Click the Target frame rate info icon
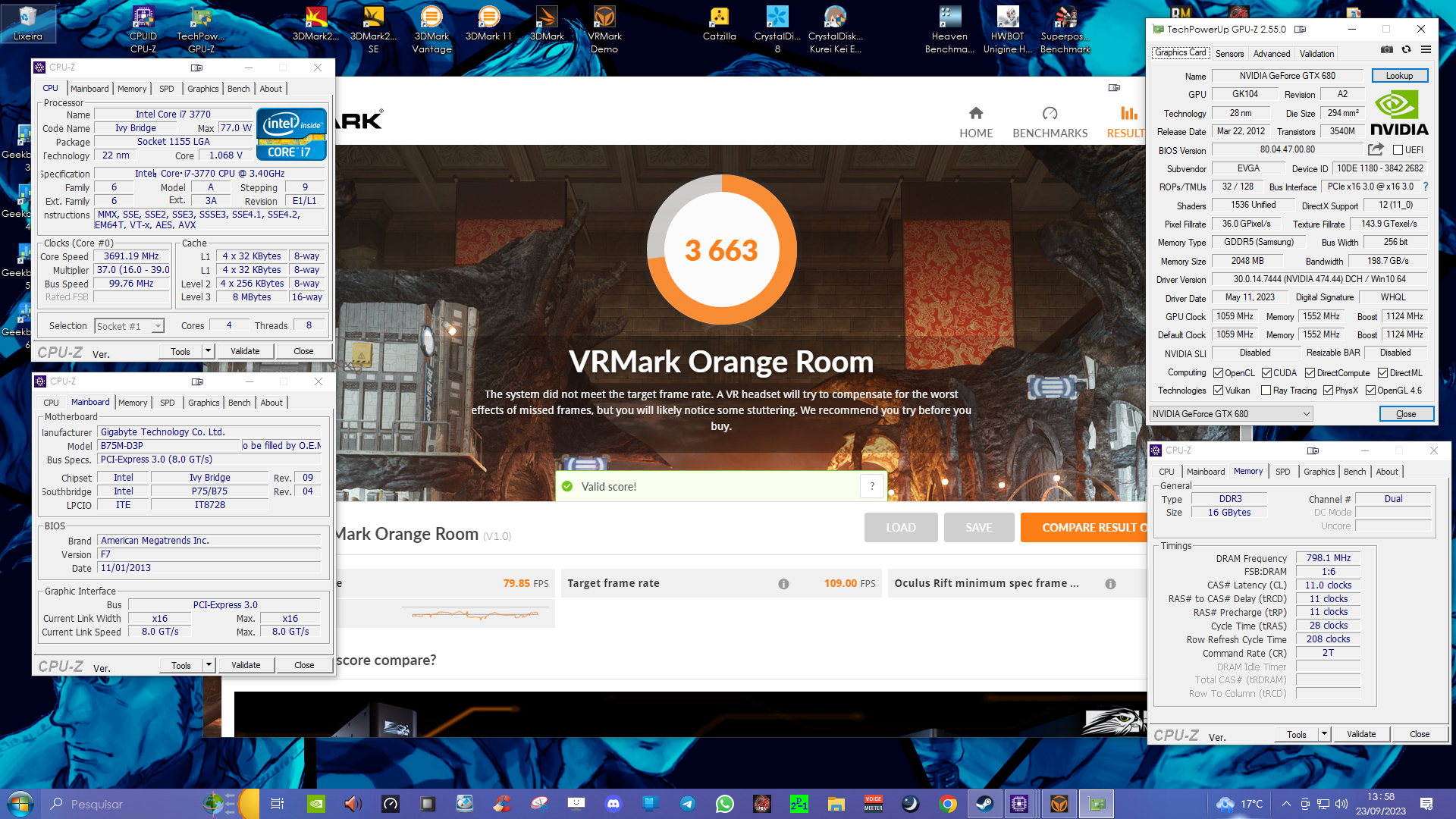This screenshot has width=1456, height=819. click(783, 584)
